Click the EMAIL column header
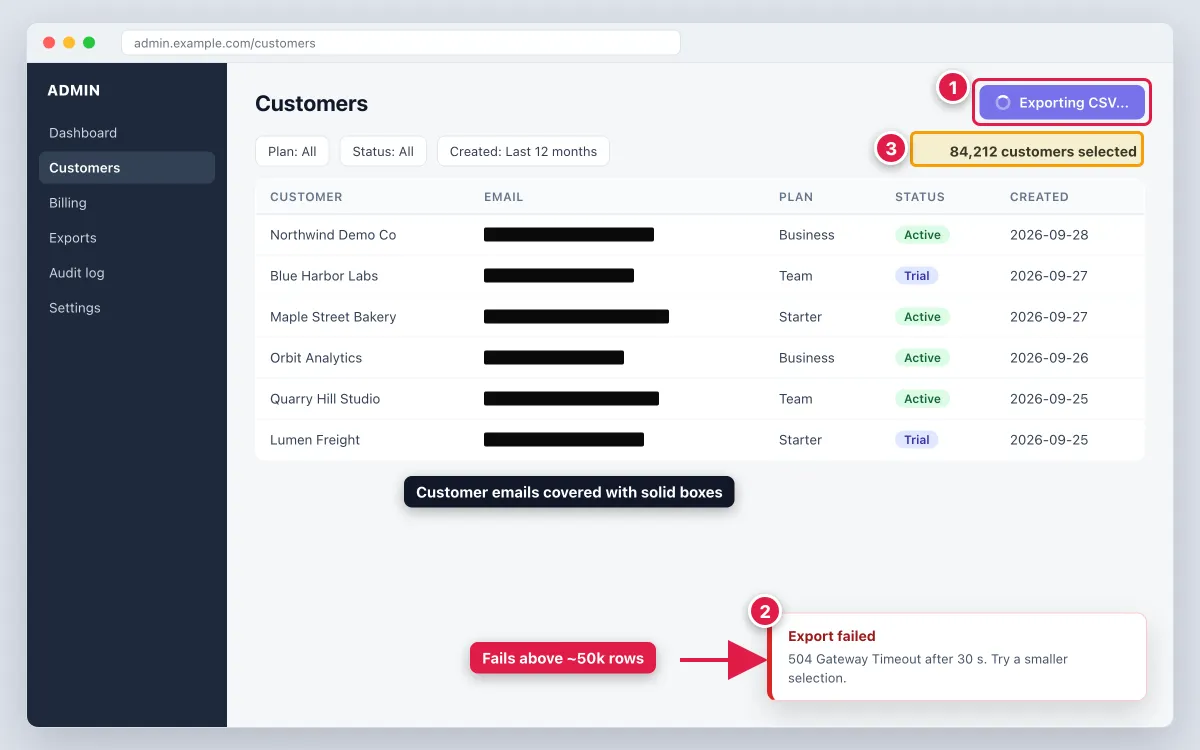1200x750 pixels. click(503, 197)
